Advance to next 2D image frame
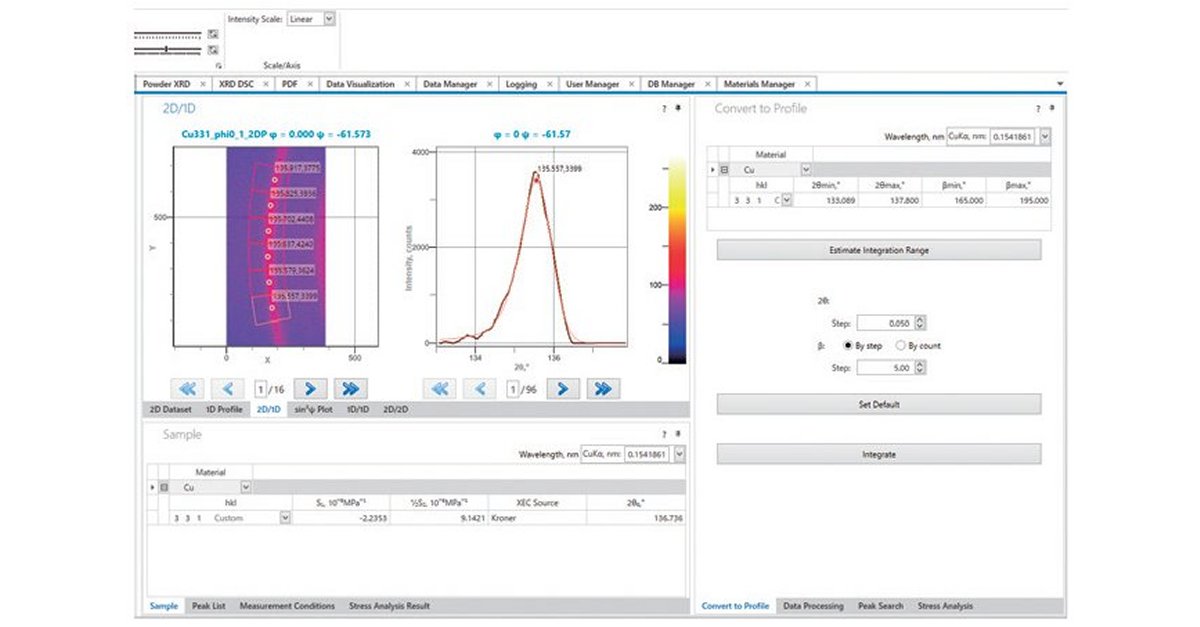1200x627 pixels. pos(311,388)
